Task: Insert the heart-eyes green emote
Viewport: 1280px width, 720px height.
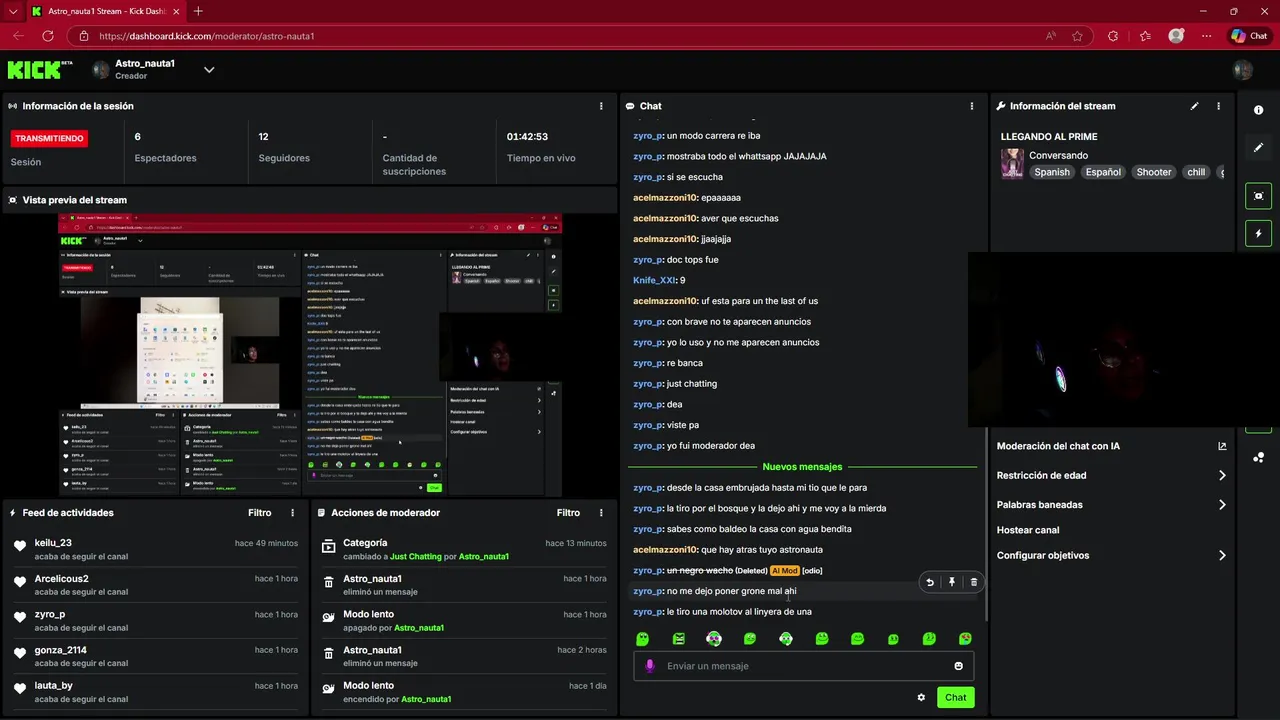Action: (x=965, y=639)
